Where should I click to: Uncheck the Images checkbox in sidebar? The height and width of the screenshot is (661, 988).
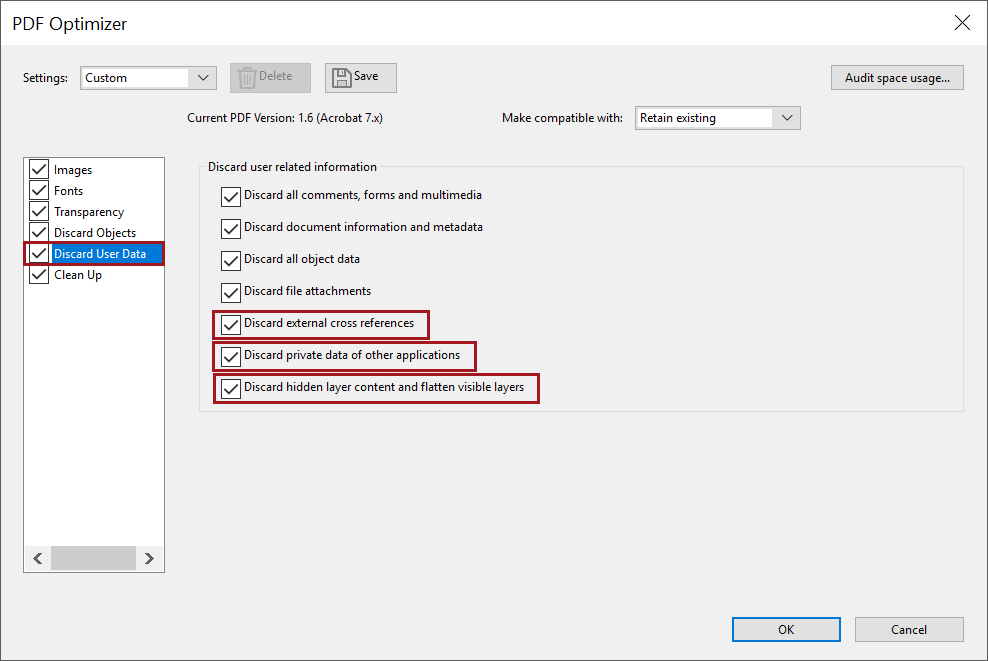coord(38,169)
